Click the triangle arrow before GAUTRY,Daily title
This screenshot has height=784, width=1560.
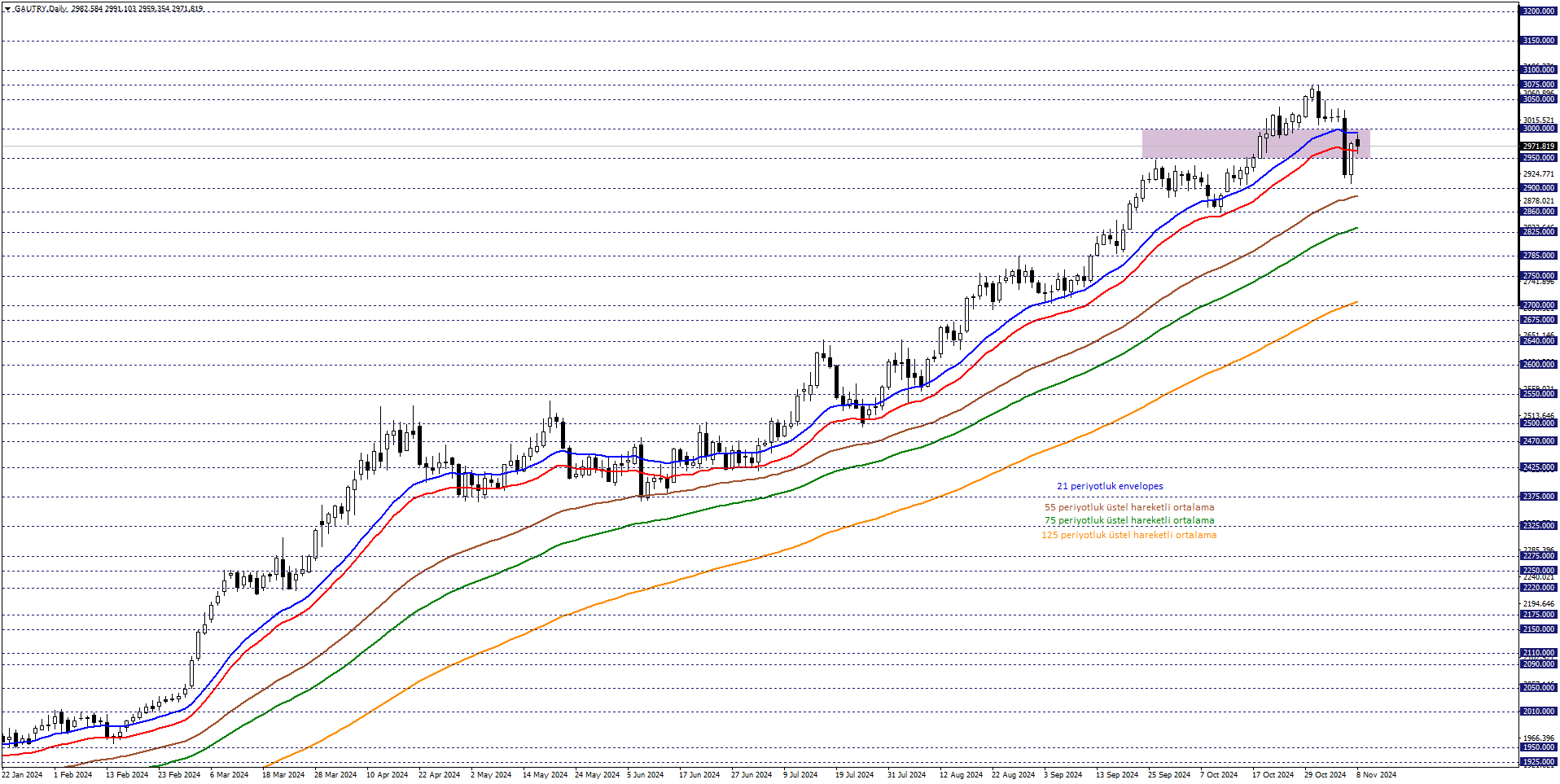[7, 9]
